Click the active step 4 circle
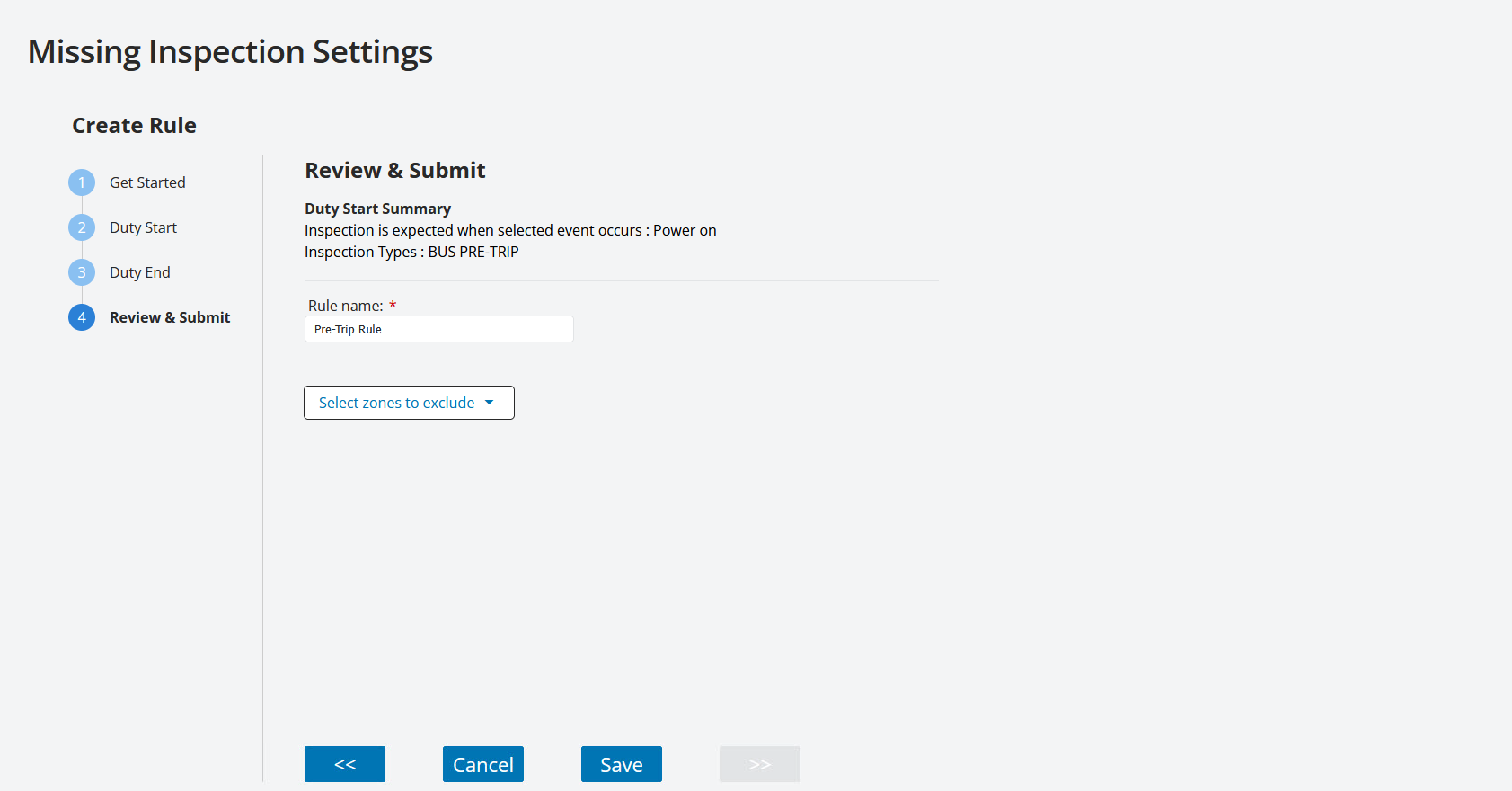The image size is (1512, 791). pos(82,317)
